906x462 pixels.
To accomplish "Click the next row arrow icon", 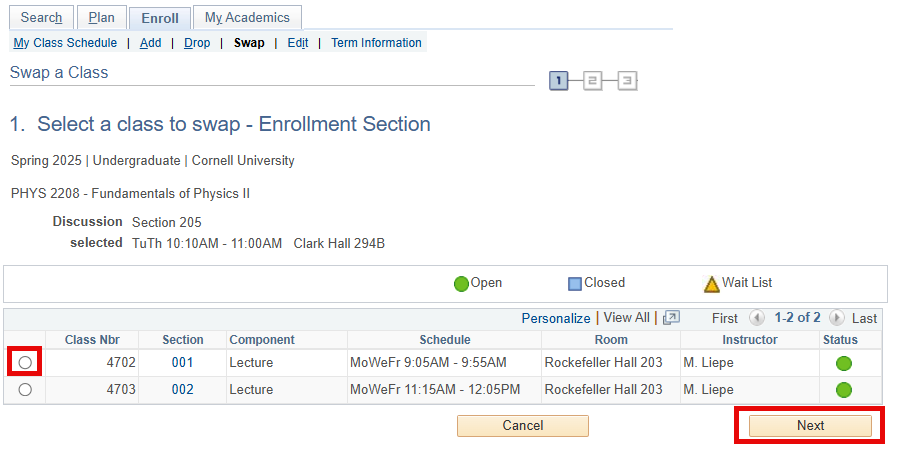I will pos(836,318).
